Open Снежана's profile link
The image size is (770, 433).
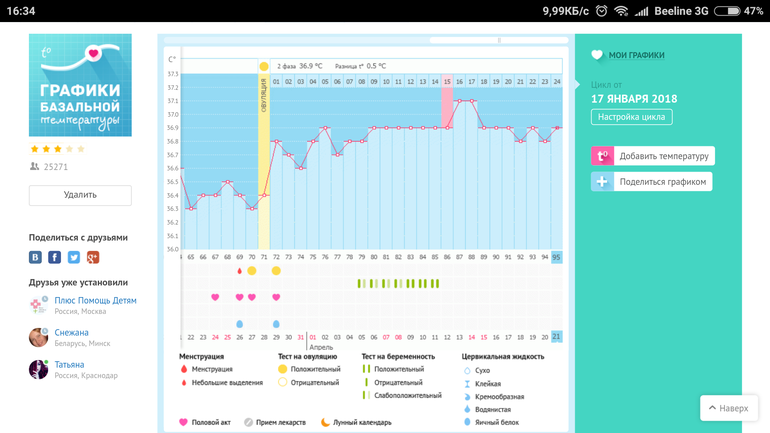point(71,332)
